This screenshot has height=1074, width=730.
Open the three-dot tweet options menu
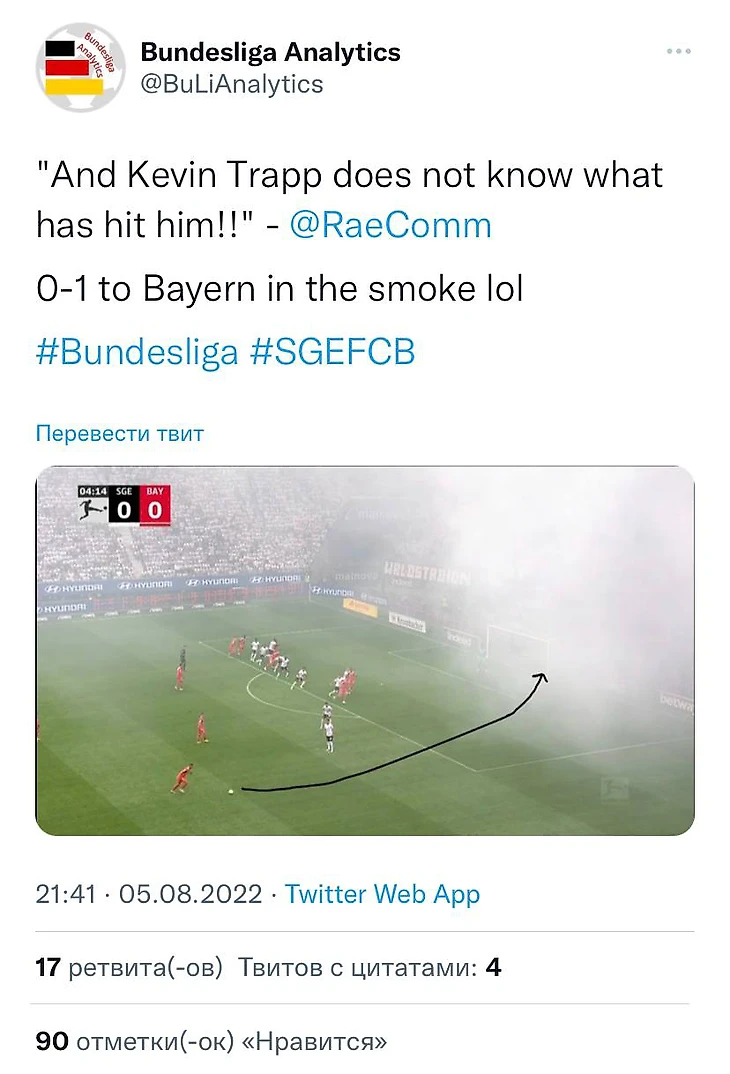point(678,51)
